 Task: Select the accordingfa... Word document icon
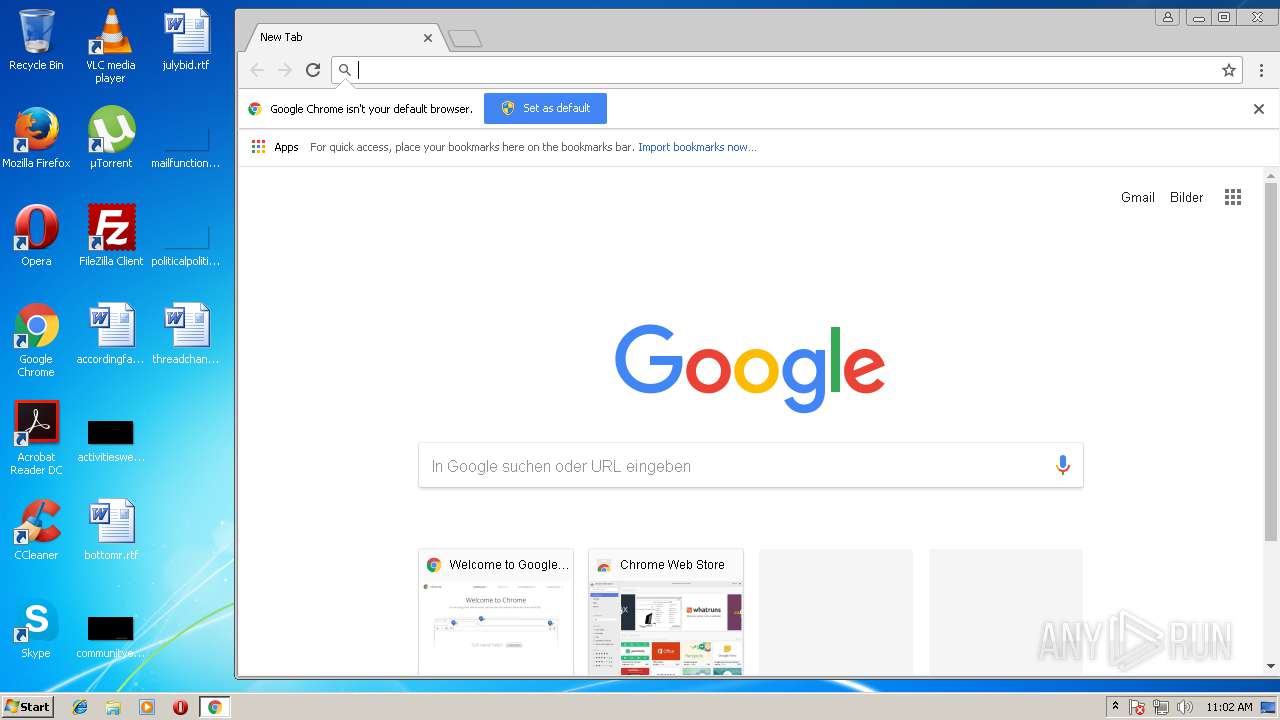pos(111,334)
